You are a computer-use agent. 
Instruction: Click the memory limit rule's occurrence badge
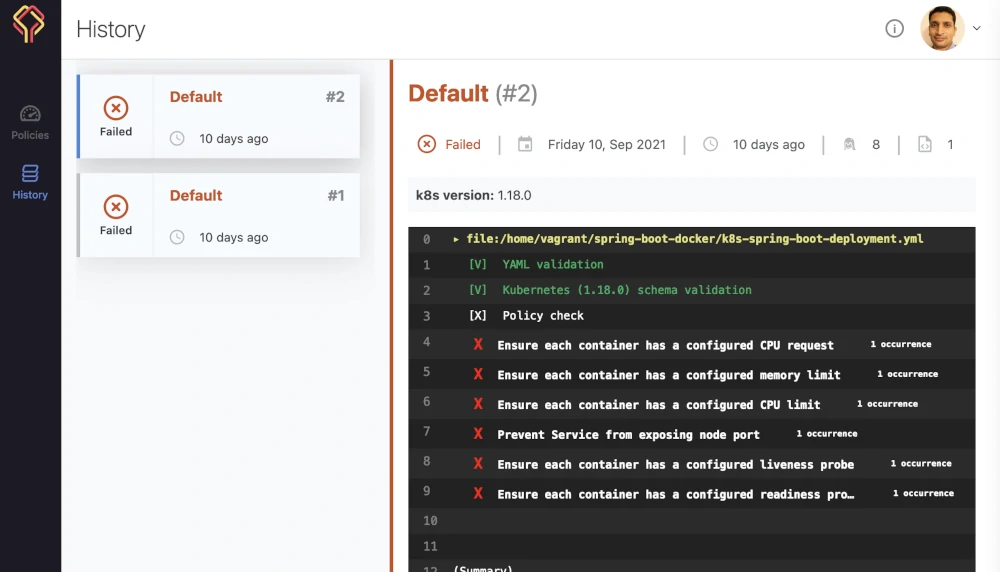(907, 374)
